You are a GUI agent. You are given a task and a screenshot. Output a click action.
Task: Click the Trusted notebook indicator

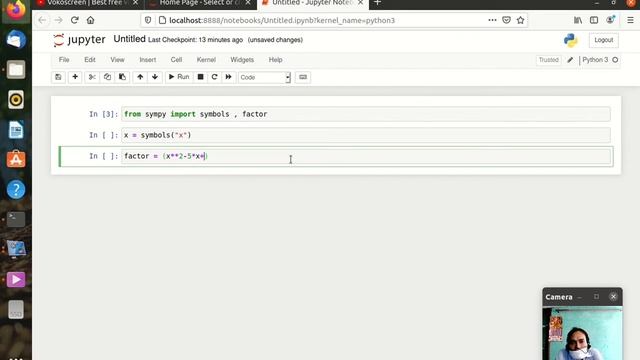point(549,60)
